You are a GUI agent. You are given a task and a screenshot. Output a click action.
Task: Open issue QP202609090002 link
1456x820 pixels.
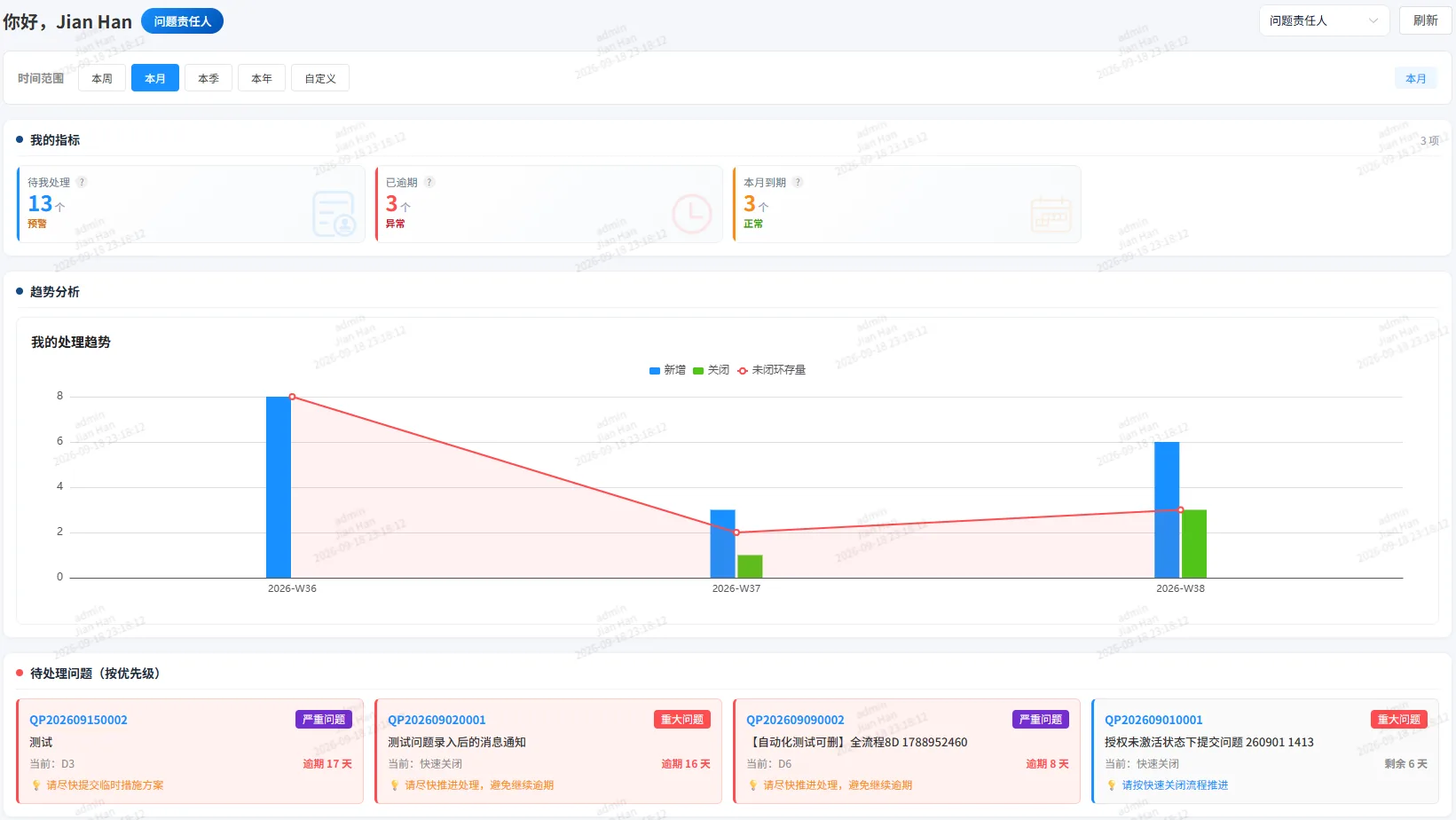point(795,720)
